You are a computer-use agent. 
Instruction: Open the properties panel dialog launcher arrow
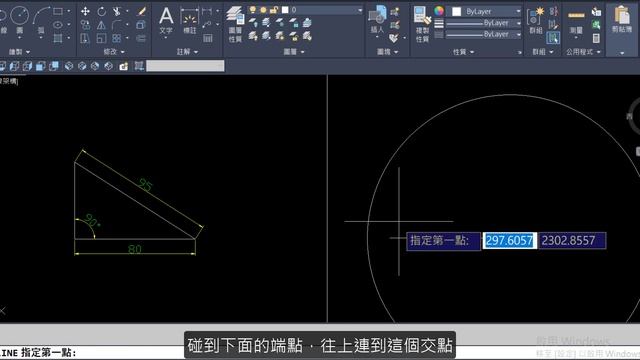(520, 53)
